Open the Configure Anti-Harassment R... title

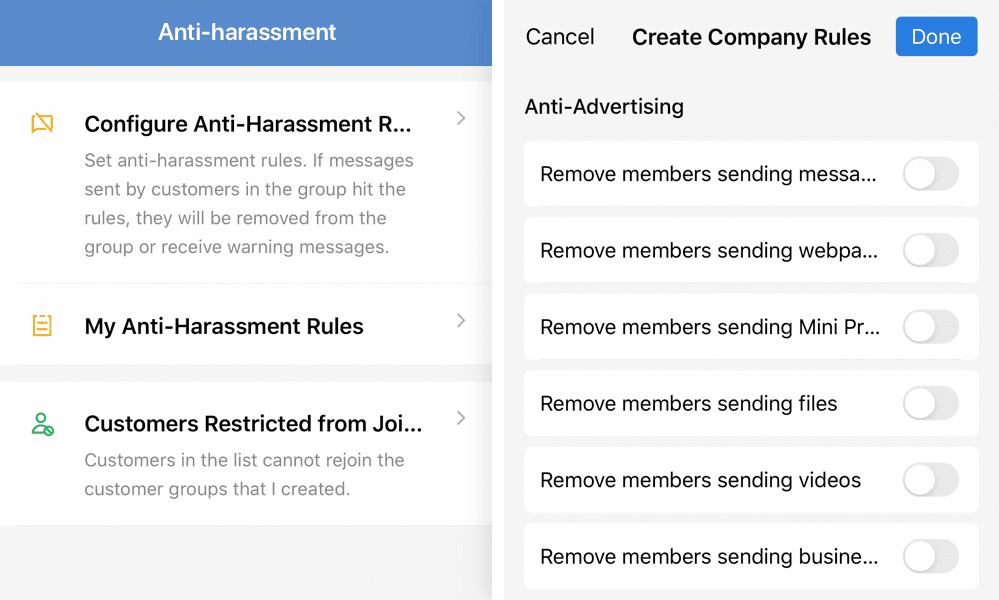pyautogui.click(x=248, y=124)
